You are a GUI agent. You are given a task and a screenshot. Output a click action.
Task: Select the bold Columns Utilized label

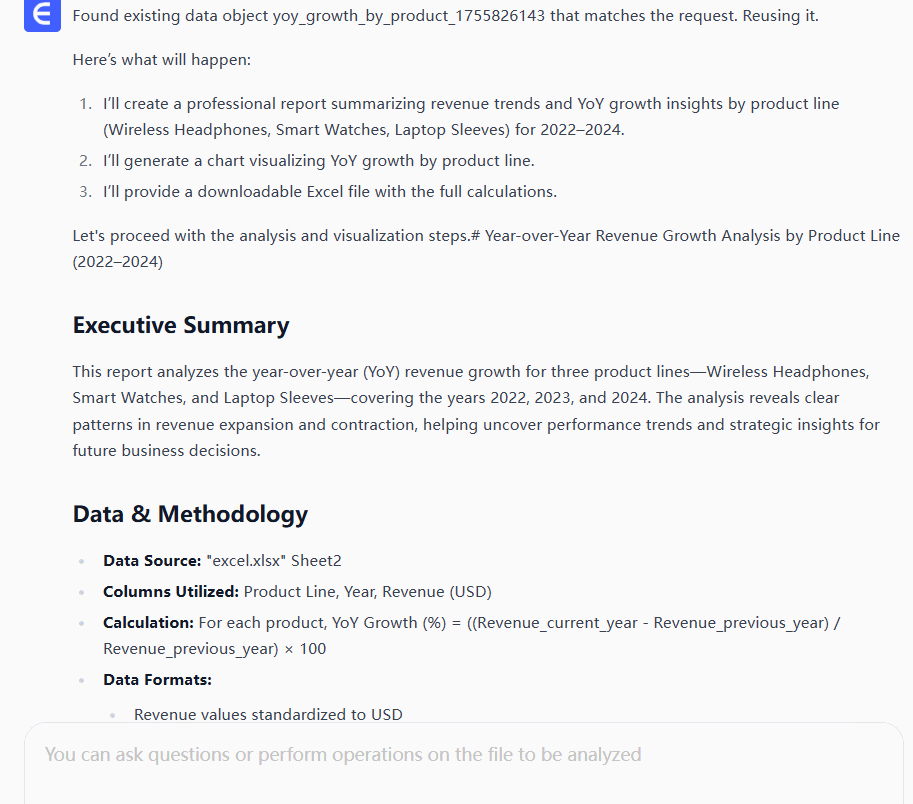click(171, 591)
